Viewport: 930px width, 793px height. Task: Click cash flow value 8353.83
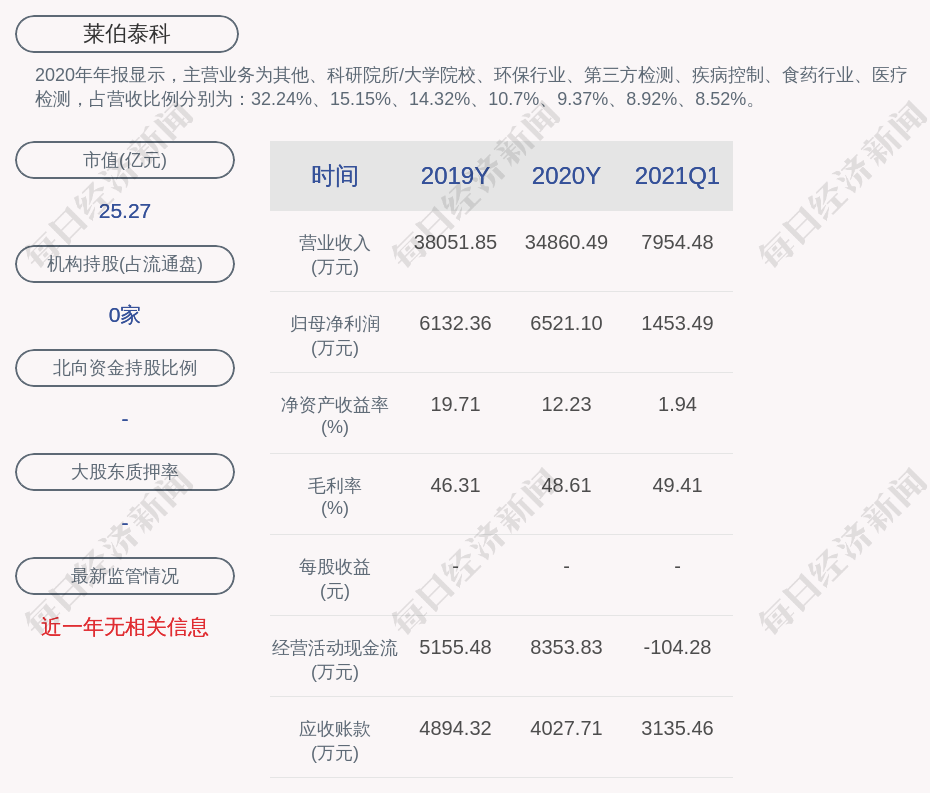[x=566, y=647]
